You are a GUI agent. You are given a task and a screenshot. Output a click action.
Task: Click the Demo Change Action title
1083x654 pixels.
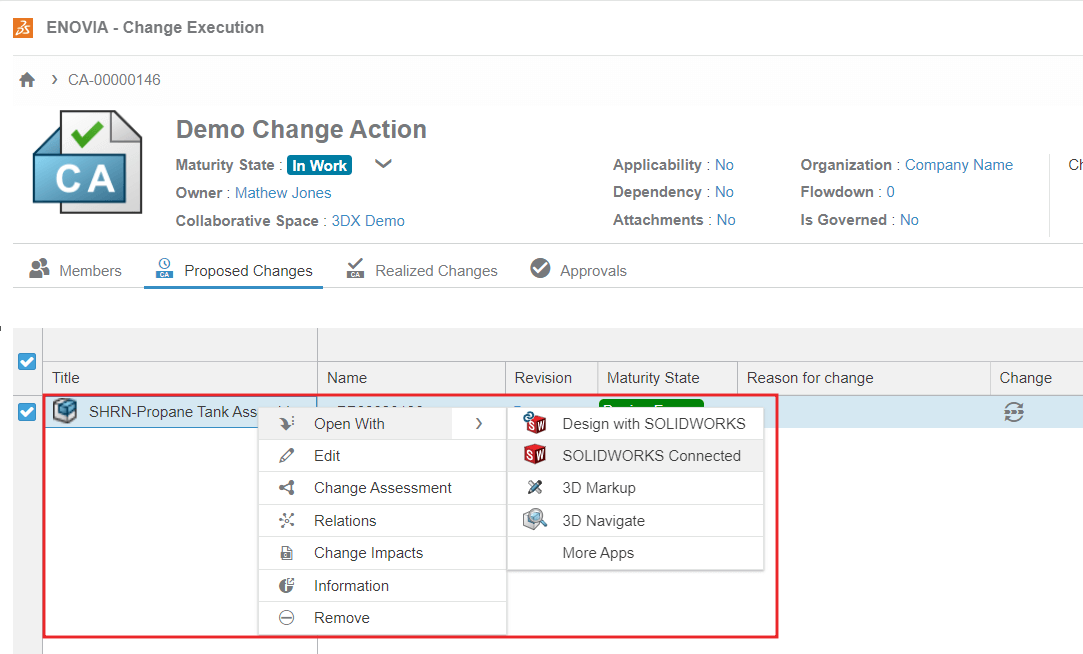coord(301,129)
